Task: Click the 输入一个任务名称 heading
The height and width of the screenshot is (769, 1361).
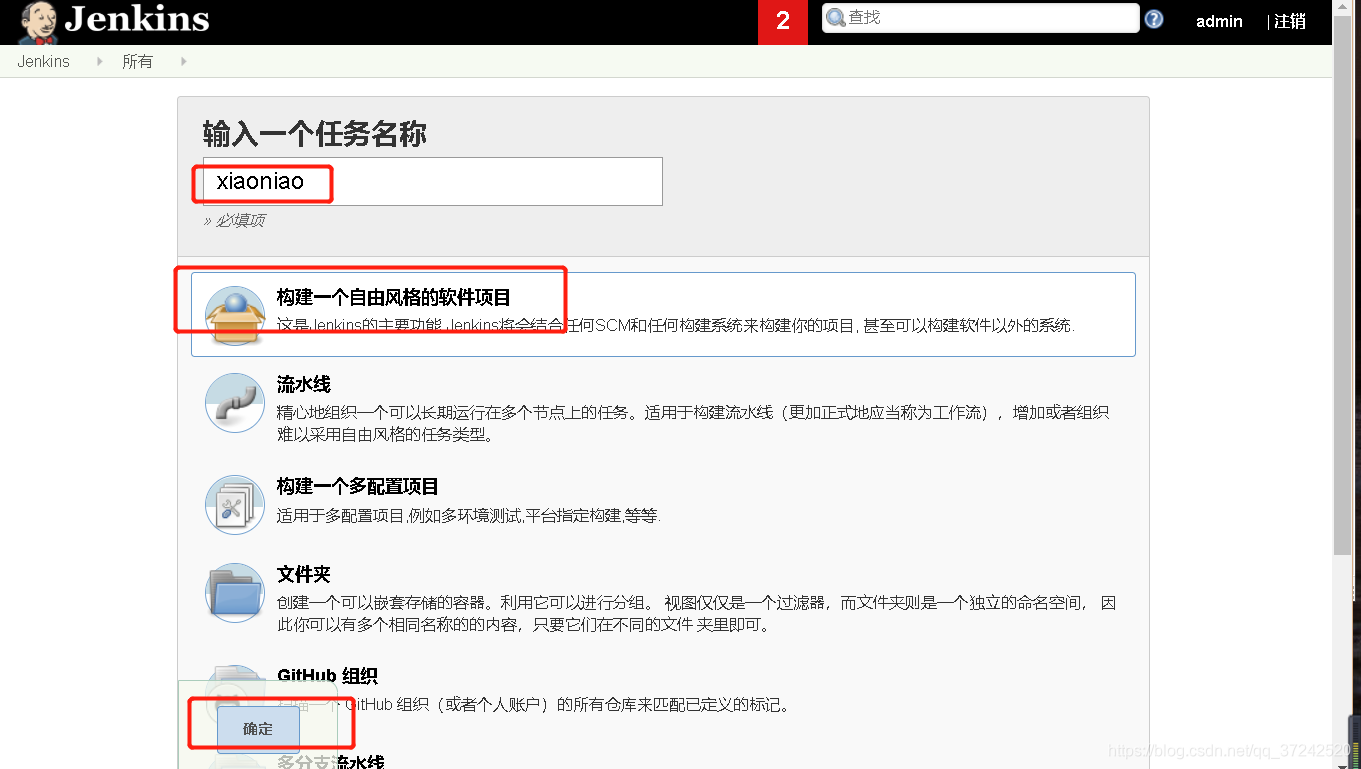Action: click(315, 134)
